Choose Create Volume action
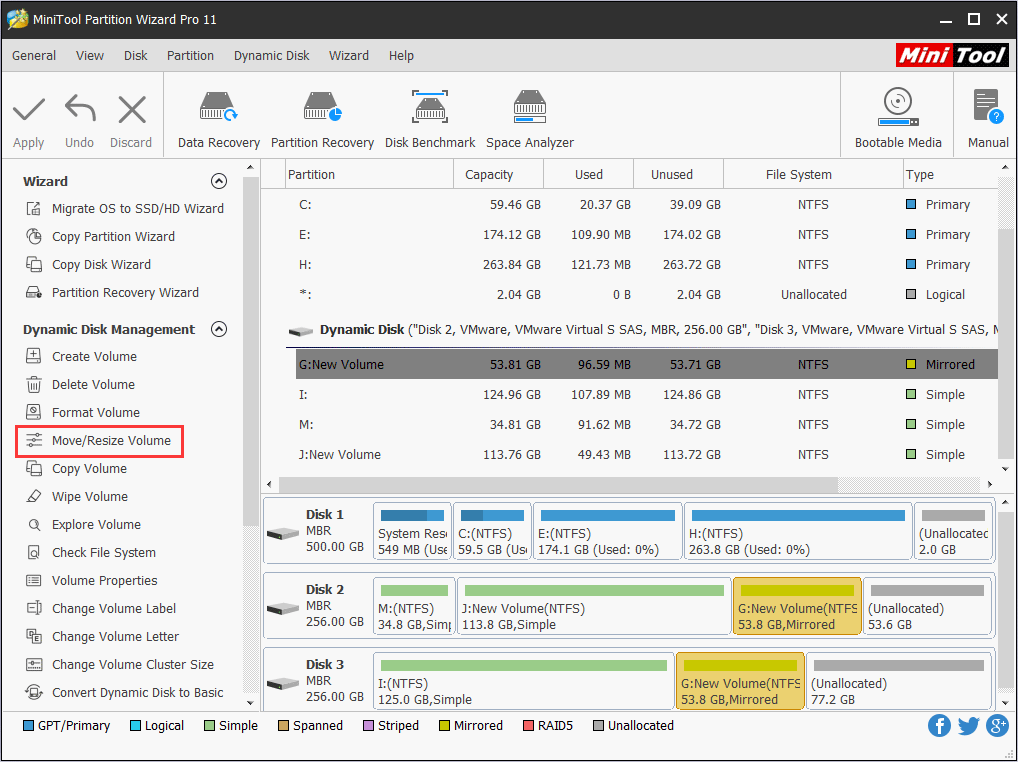The image size is (1018, 762). (x=81, y=356)
